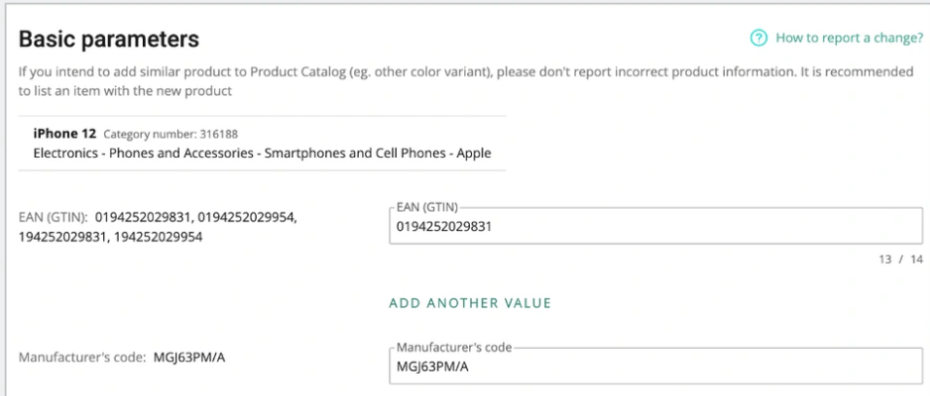The width and height of the screenshot is (930, 396).
Task: Click "Apple" at end of category path
Action: (x=474, y=153)
